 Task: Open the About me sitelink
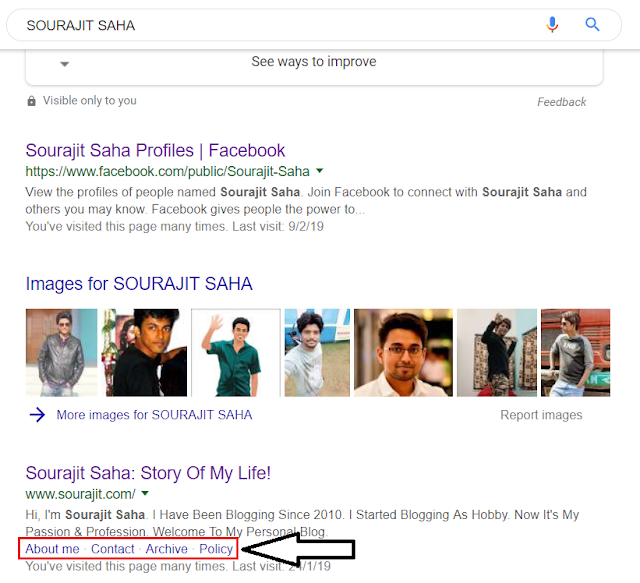click(x=52, y=549)
